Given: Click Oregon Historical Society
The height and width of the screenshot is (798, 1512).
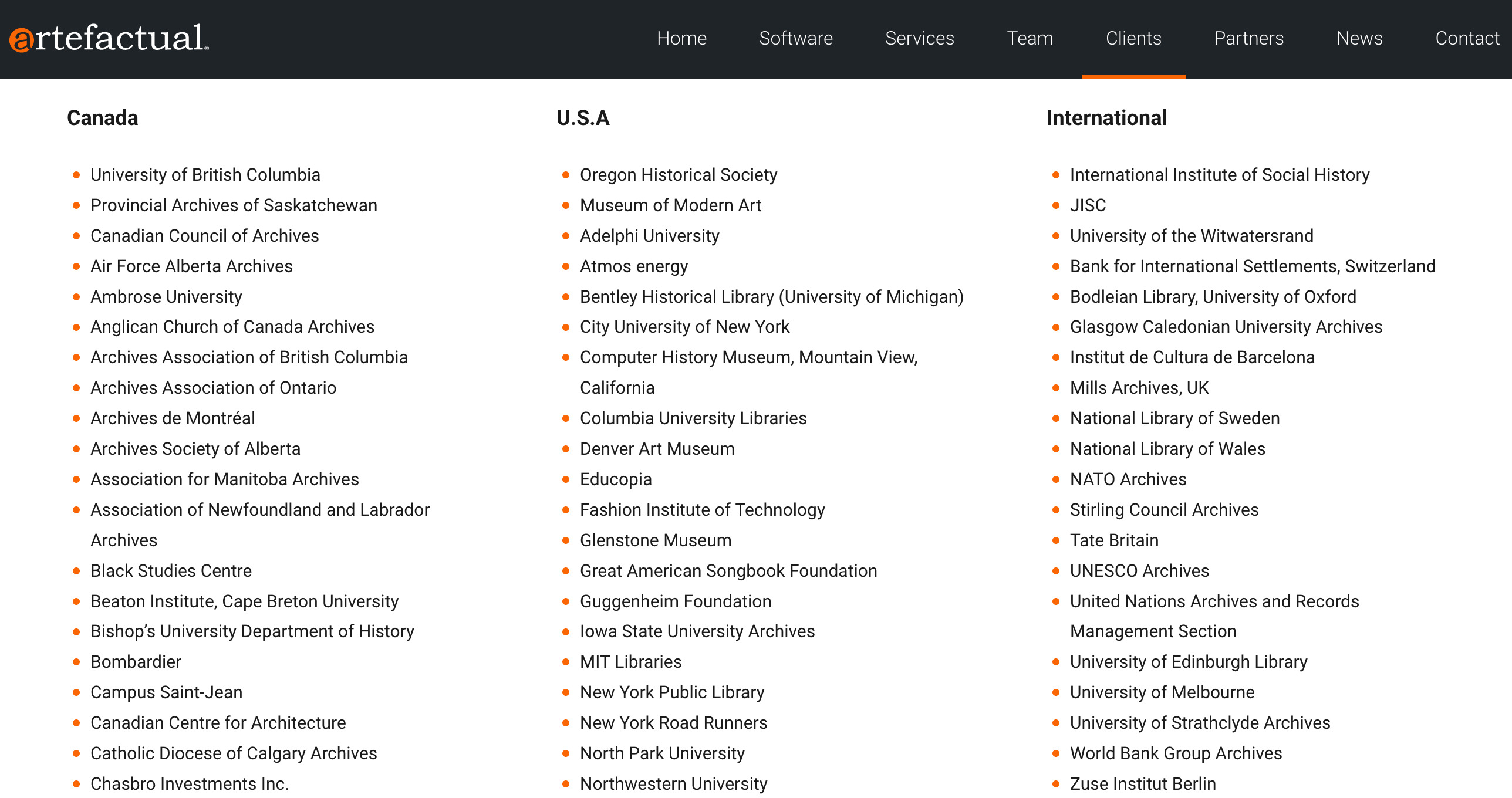Looking at the screenshot, I should click(x=679, y=175).
